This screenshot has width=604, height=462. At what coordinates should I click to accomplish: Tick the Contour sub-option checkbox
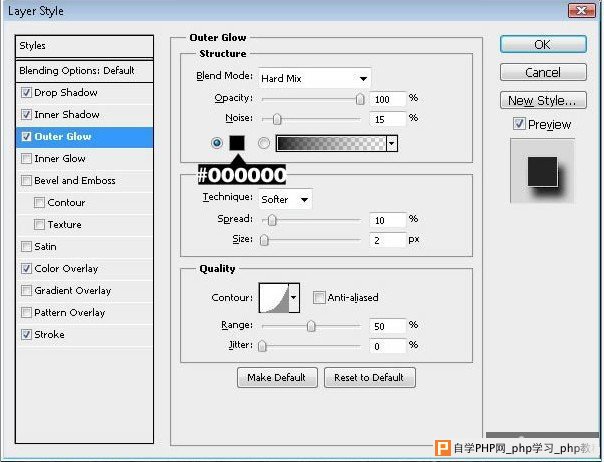pyautogui.click(x=39, y=202)
